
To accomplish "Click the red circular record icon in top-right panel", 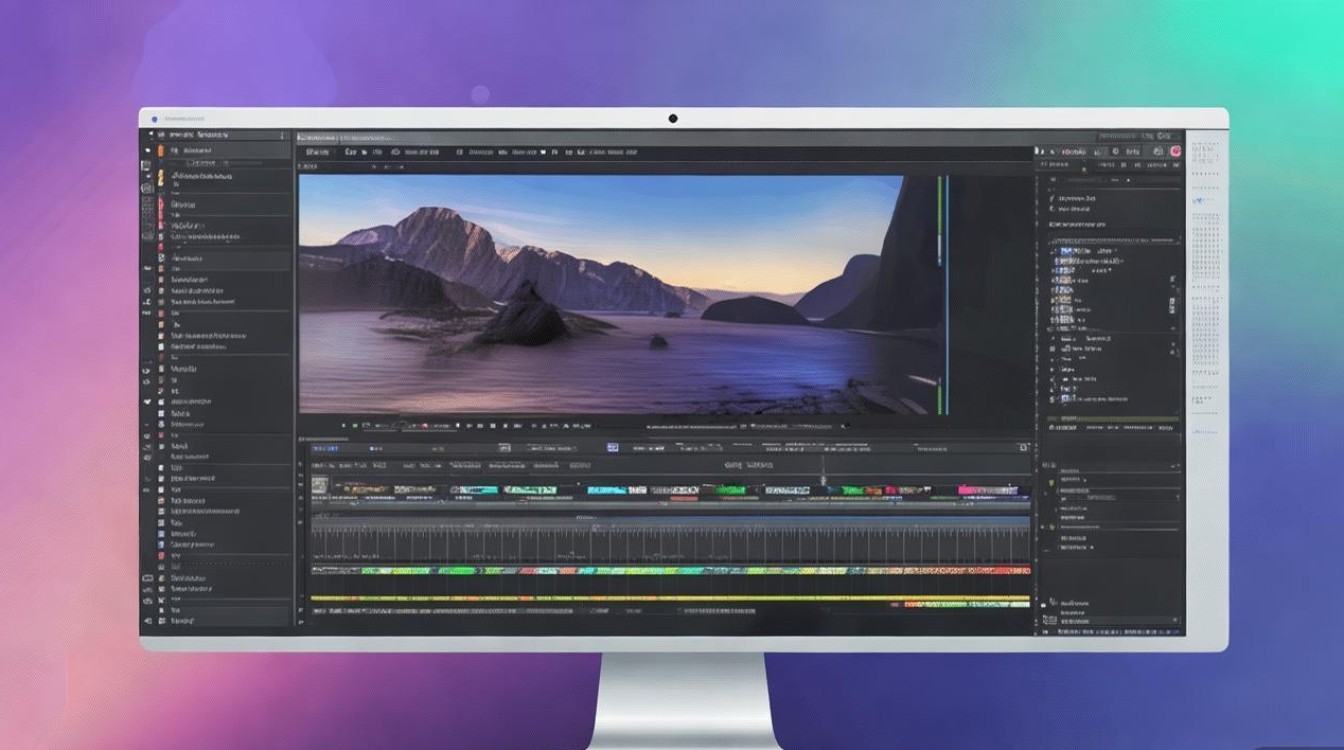I will (1175, 151).
